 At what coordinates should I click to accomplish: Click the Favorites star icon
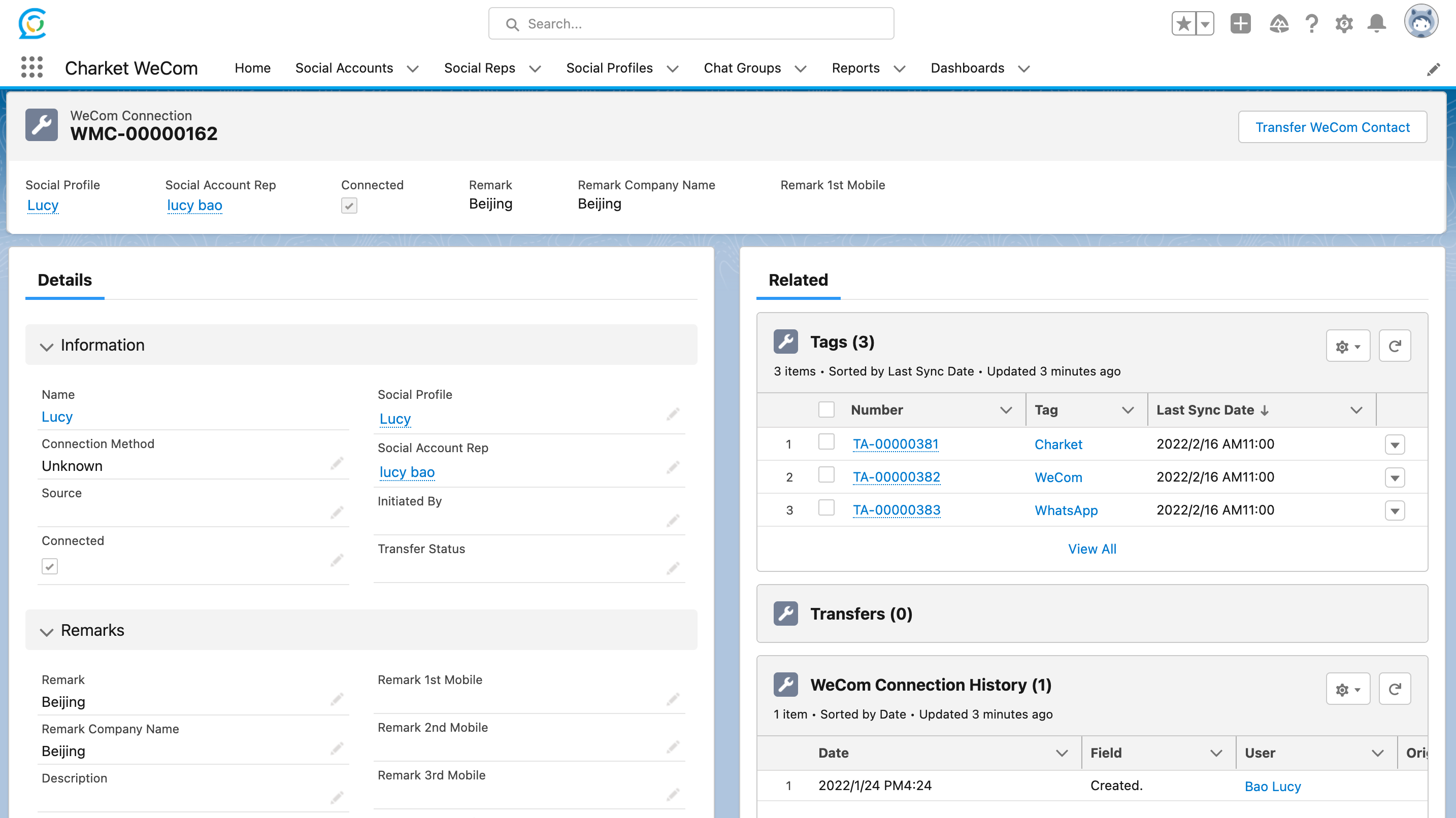point(1183,24)
